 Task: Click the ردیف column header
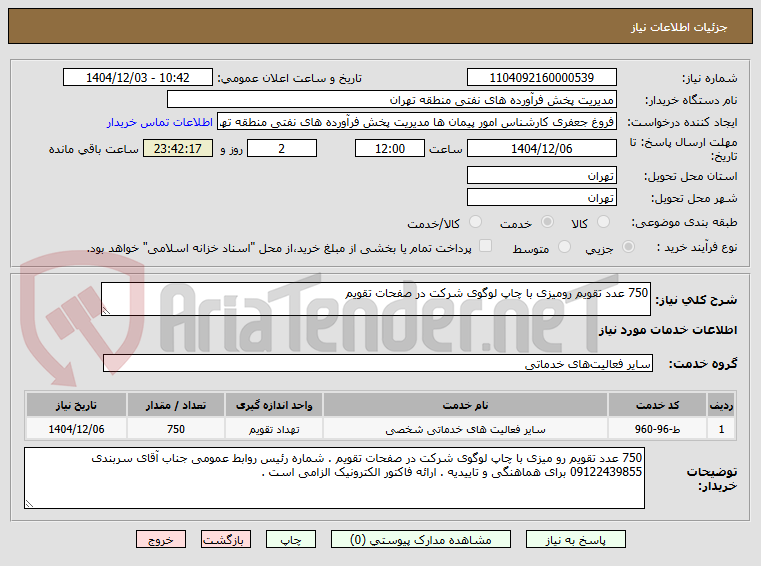point(721,405)
